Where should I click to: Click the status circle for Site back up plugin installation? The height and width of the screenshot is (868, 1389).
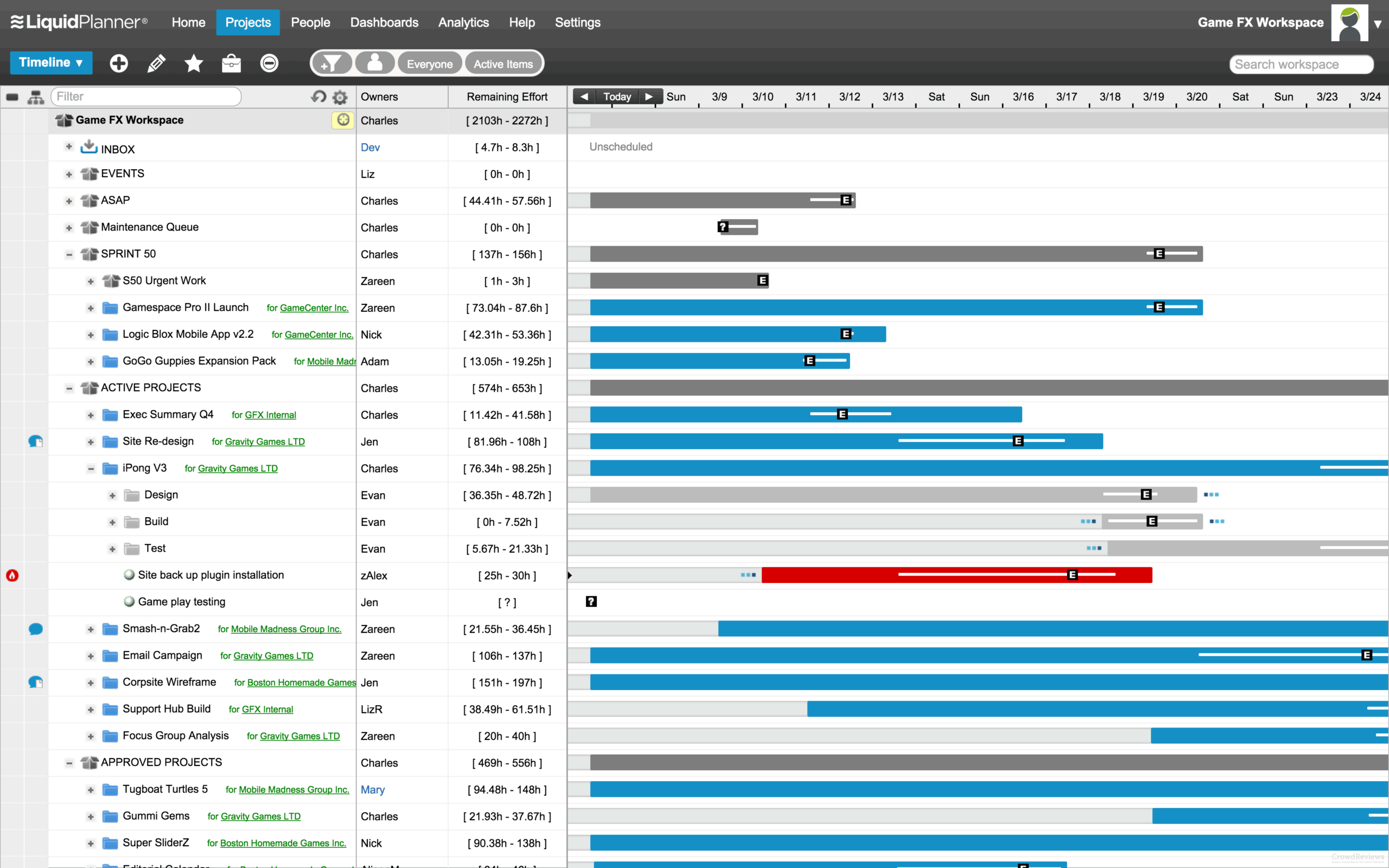pyautogui.click(x=129, y=575)
